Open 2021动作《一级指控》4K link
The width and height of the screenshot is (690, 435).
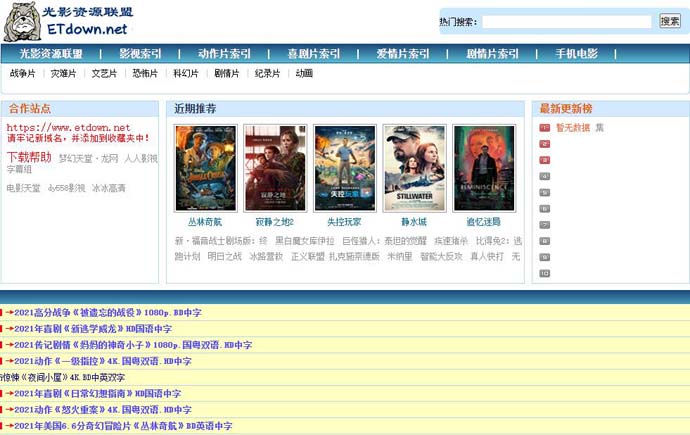pos(103,361)
